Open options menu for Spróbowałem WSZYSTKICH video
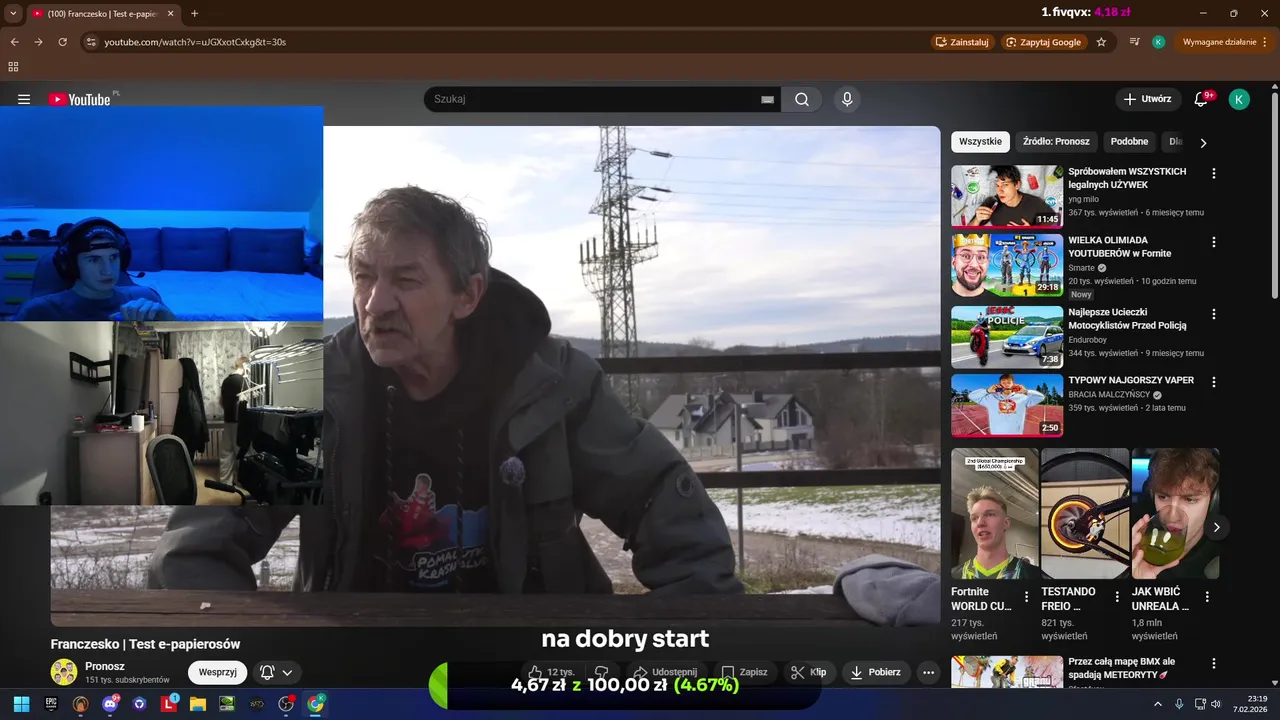Screen dimensions: 1280x720 coord(1214,173)
